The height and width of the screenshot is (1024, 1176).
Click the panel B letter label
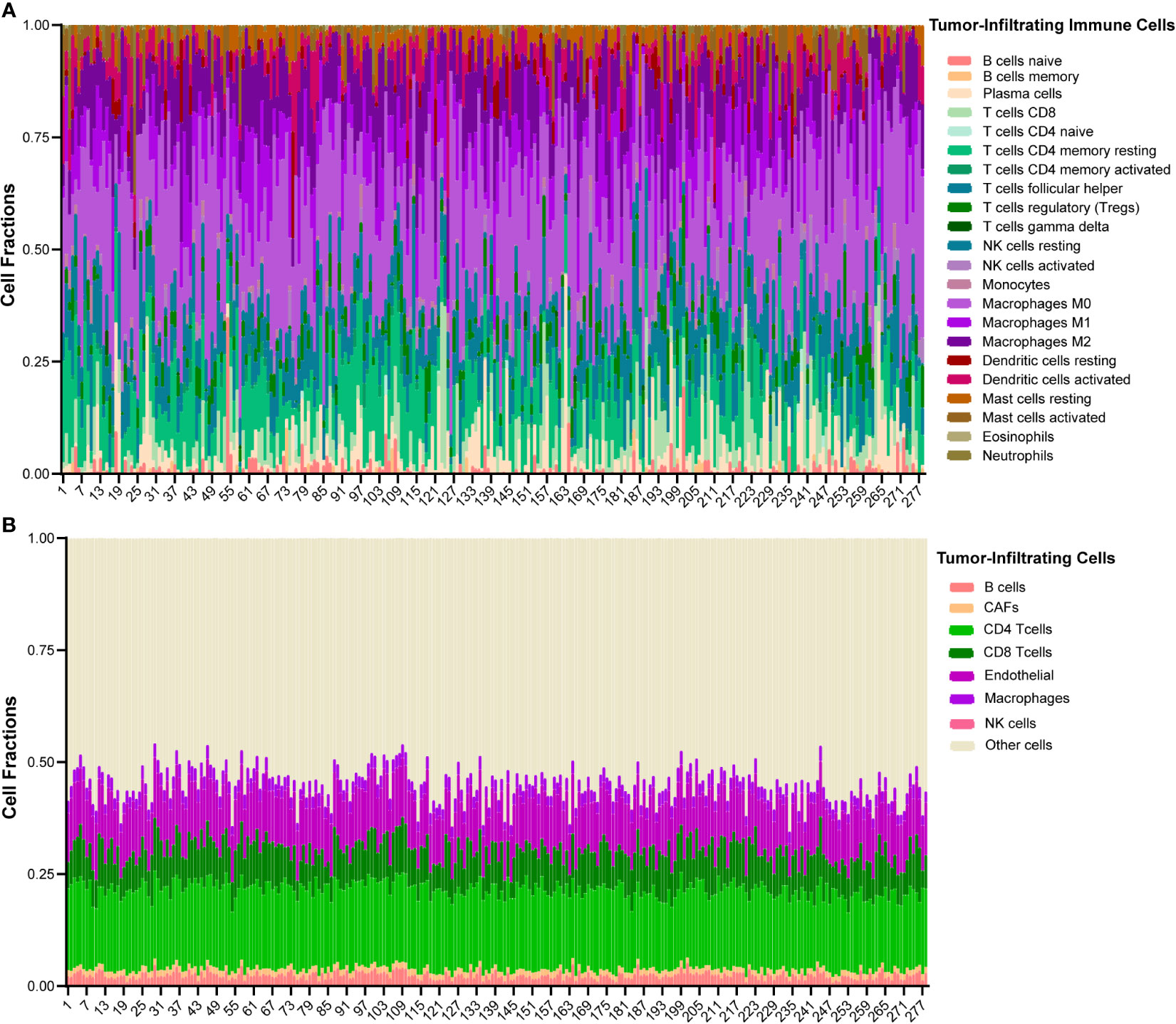[x=9, y=526]
